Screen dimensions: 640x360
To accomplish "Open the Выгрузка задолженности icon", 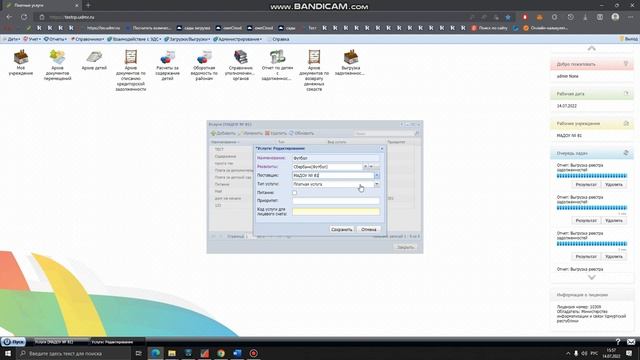I will tap(350, 62).
